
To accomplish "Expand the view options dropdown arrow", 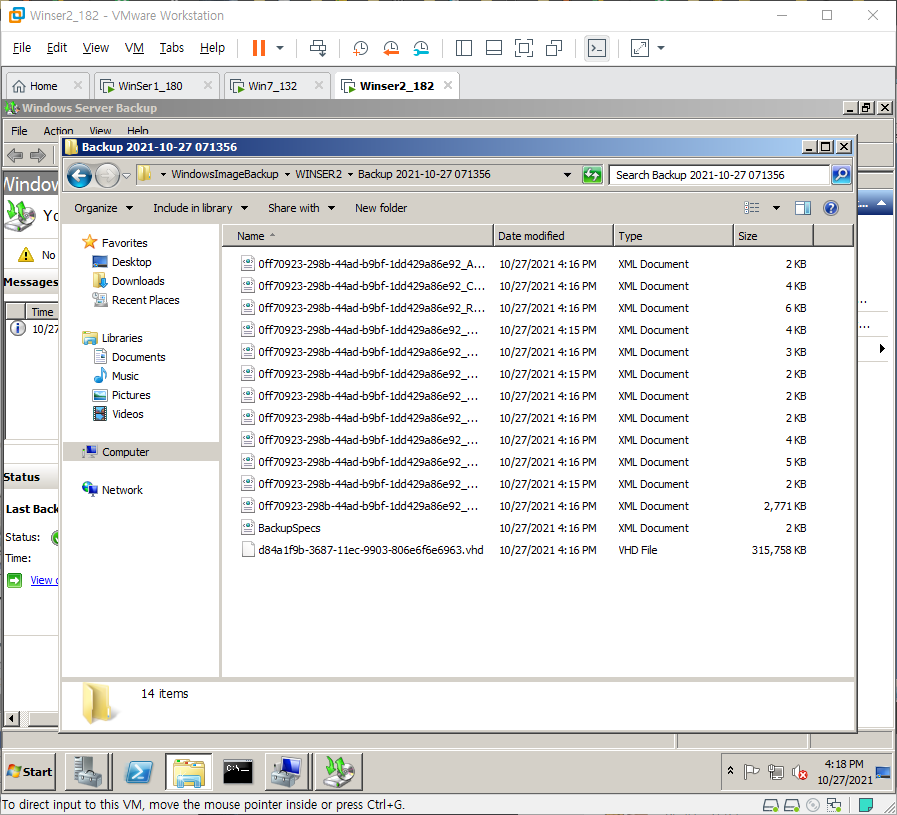I will pyautogui.click(x=776, y=208).
